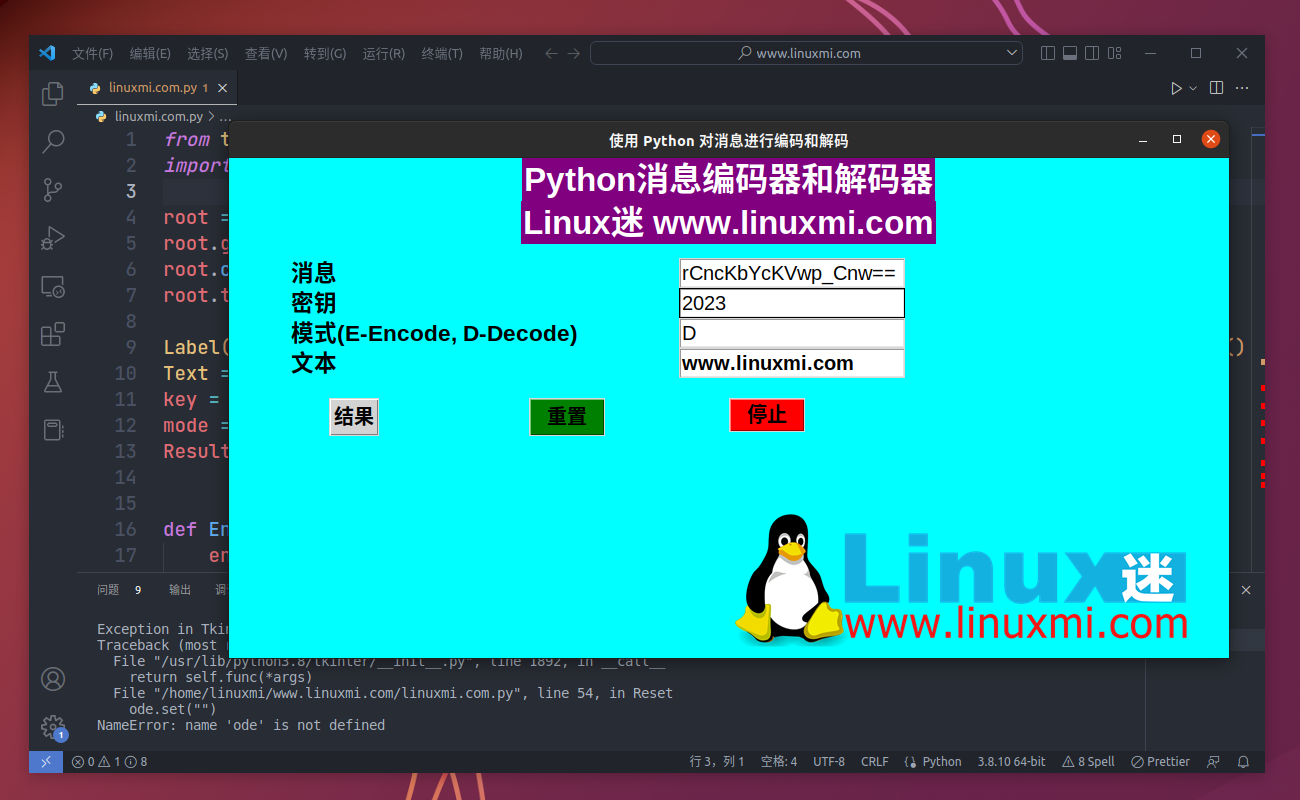This screenshot has height=800, width=1300.
Task: Go back with the left navigation arrow
Action: pyautogui.click(x=550, y=53)
